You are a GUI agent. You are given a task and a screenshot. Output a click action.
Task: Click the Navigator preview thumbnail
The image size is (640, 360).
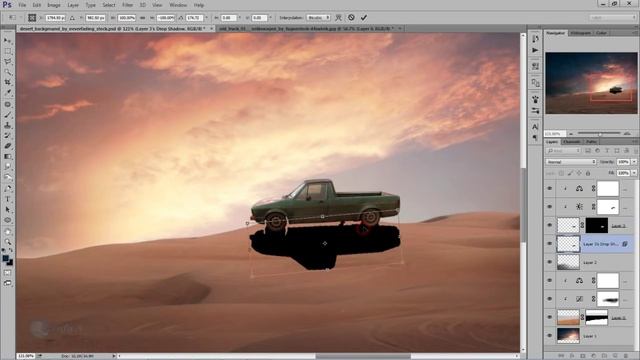pyautogui.click(x=591, y=83)
